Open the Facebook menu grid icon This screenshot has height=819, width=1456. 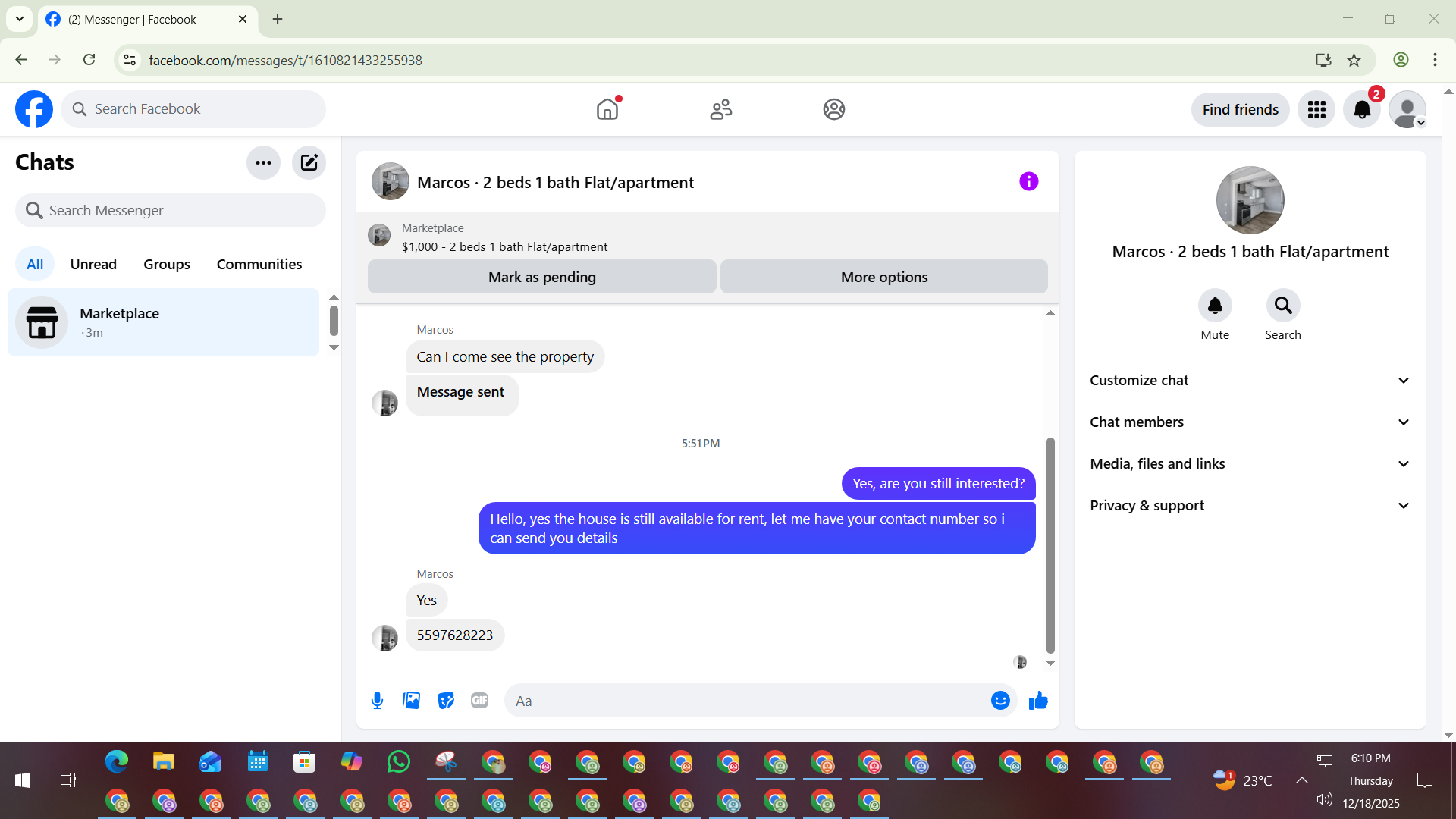[x=1316, y=110]
